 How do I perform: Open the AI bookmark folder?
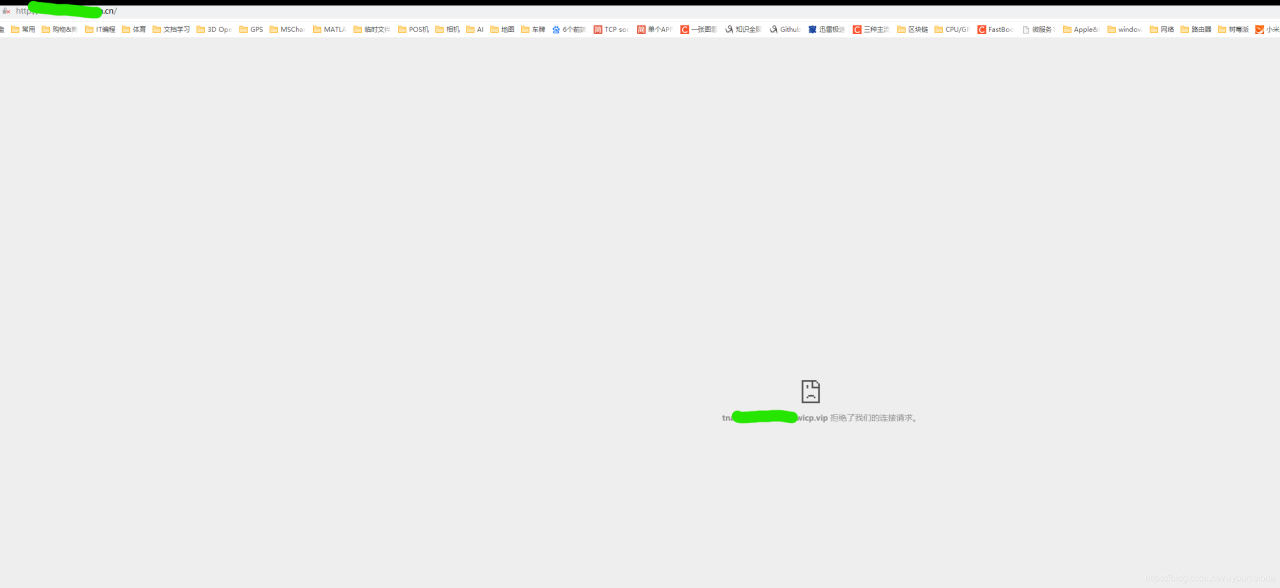coord(475,30)
